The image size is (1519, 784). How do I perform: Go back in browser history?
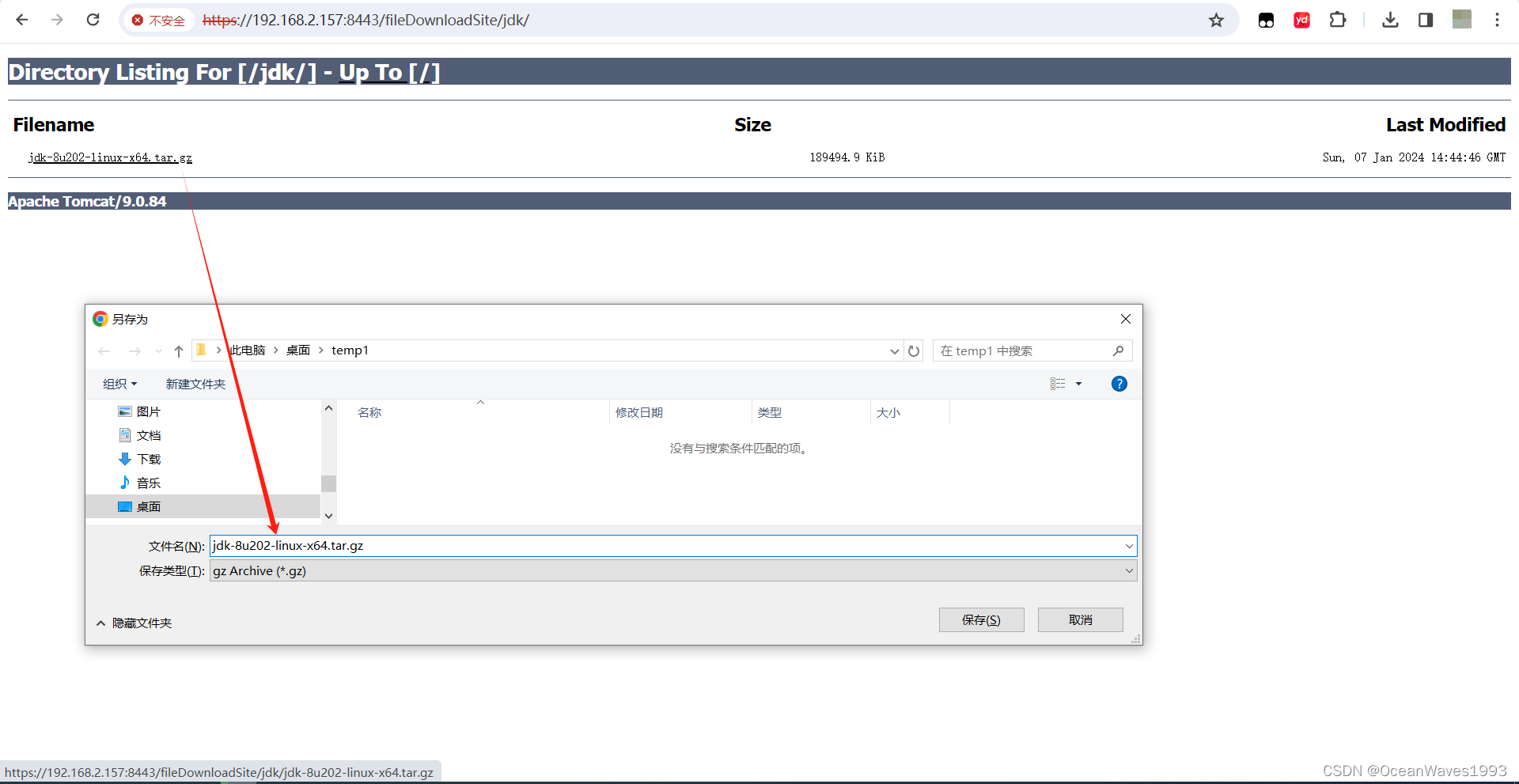coord(22,20)
